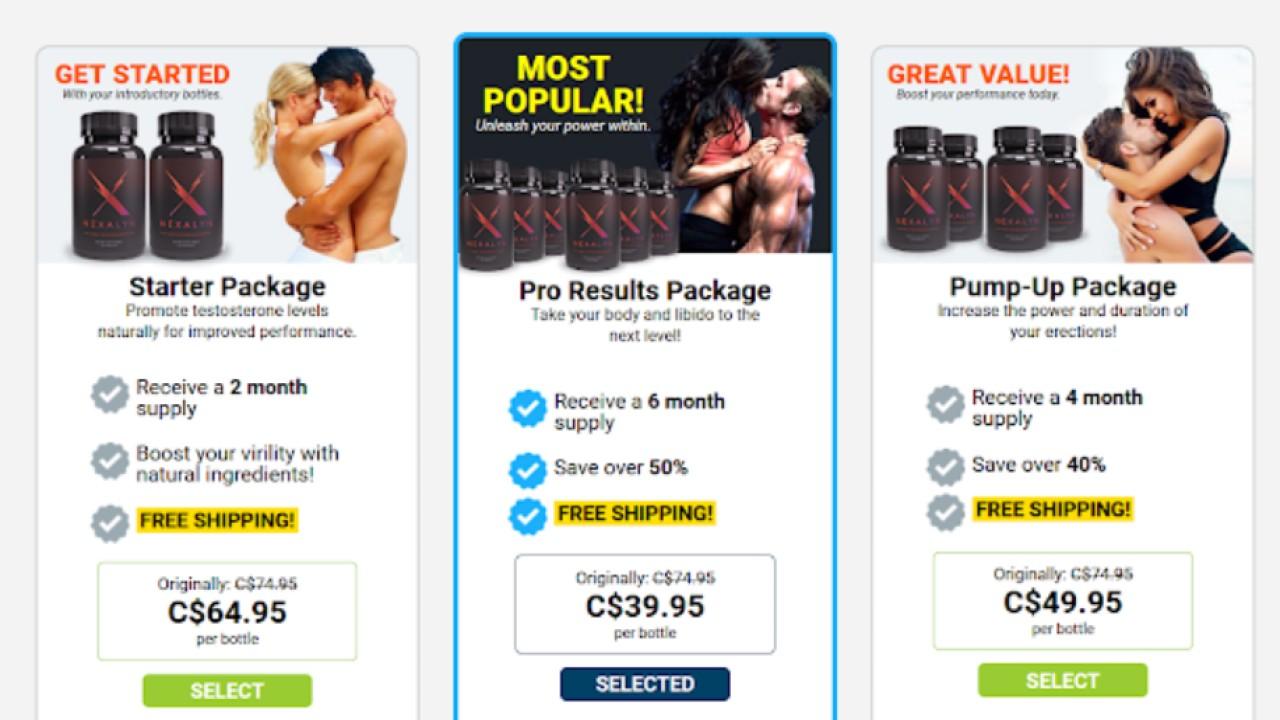Click the gray checkmark beside 2 month supply
Screen dimensions: 1280x720
[x=110, y=395]
